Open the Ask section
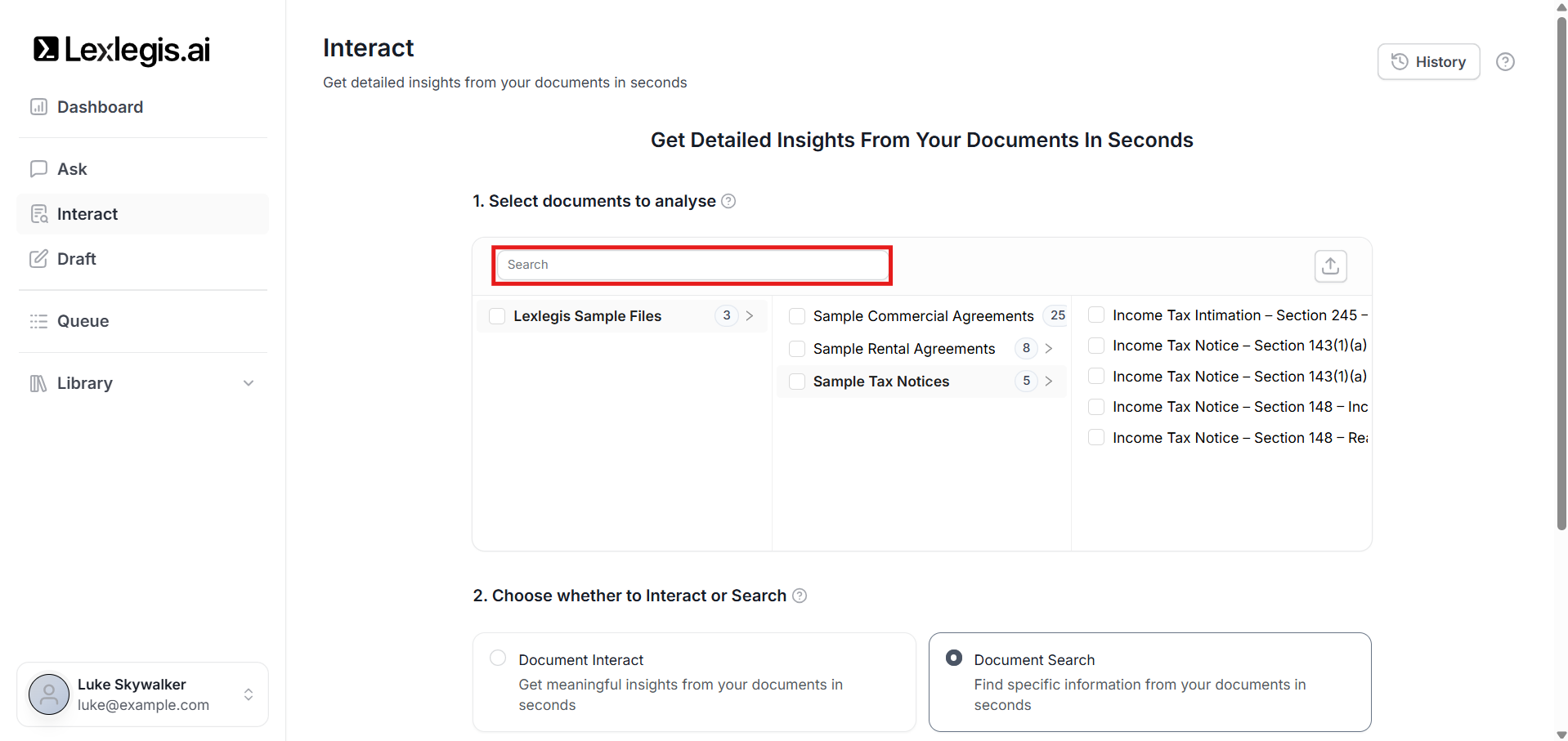1568x741 pixels. (x=72, y=169)
